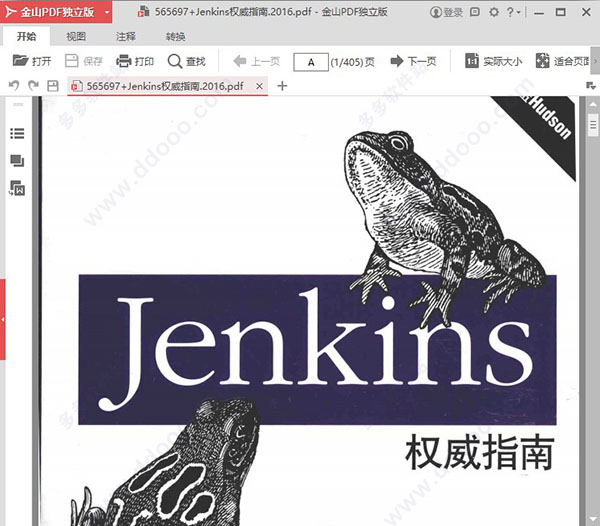Open the help question mark dropdown

(513, 12)
